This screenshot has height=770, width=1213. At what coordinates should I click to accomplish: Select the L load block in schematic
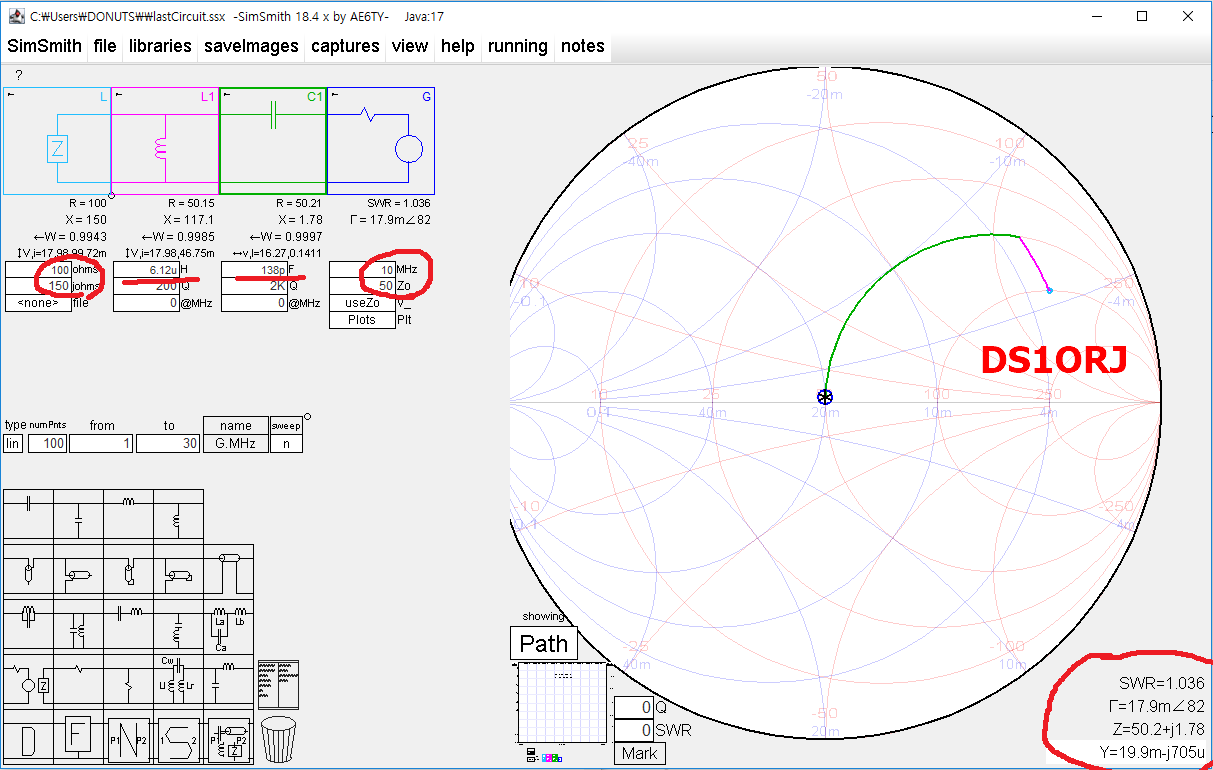57,141
